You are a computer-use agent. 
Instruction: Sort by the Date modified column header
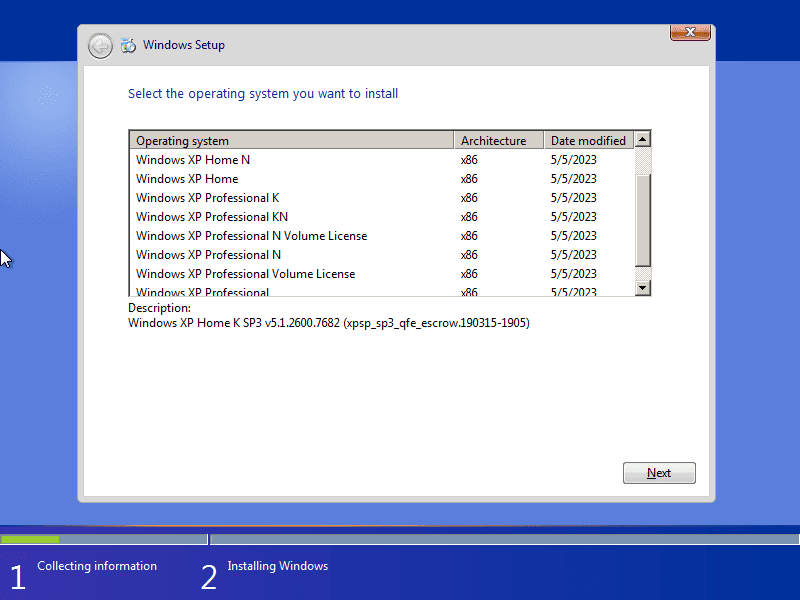[x=589, y=140]
